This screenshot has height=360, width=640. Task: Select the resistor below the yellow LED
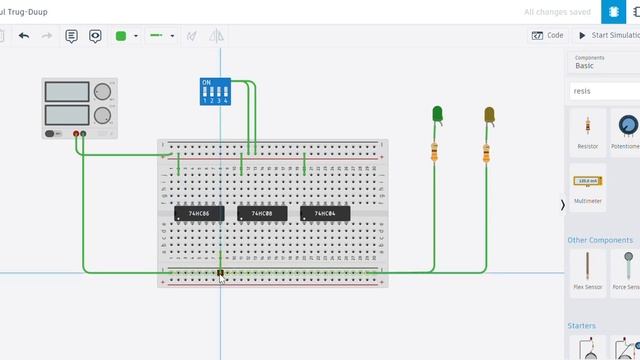coord(486,153)
